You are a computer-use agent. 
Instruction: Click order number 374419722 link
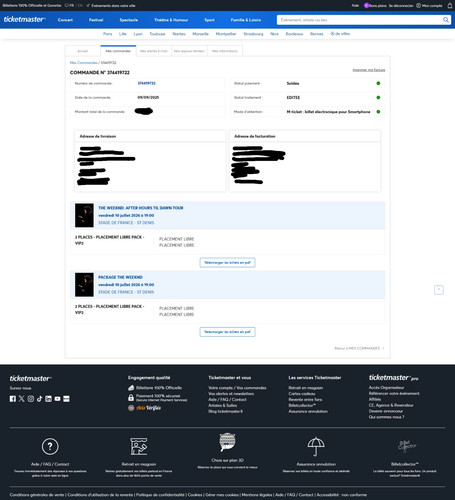[146, 83]
